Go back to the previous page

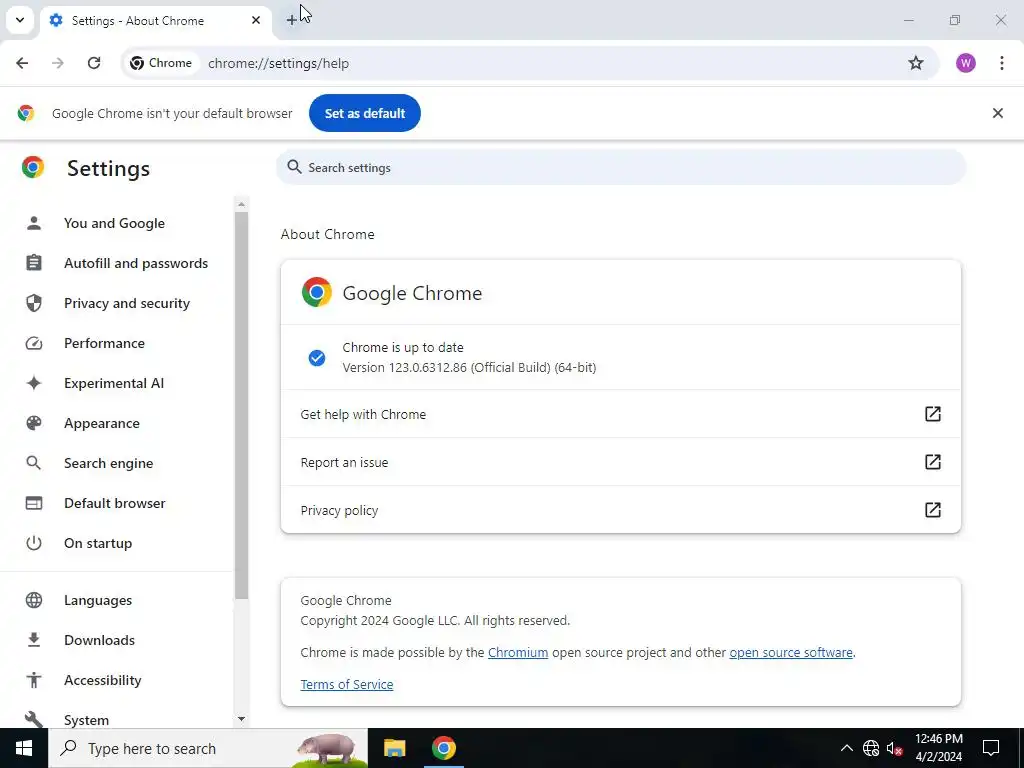[22, 63]
